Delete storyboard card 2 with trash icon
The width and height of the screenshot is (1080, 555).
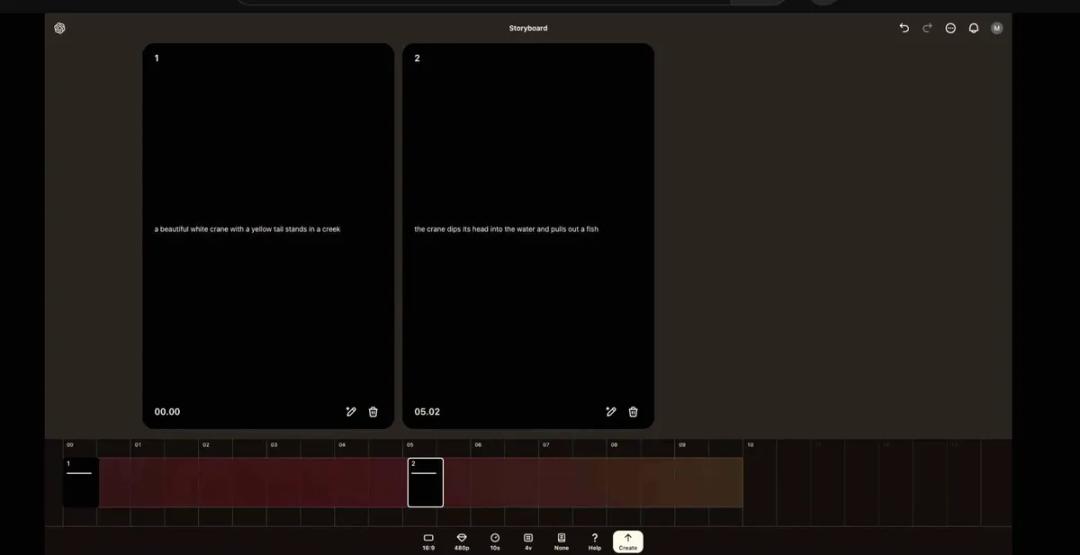tap(633, 412)
